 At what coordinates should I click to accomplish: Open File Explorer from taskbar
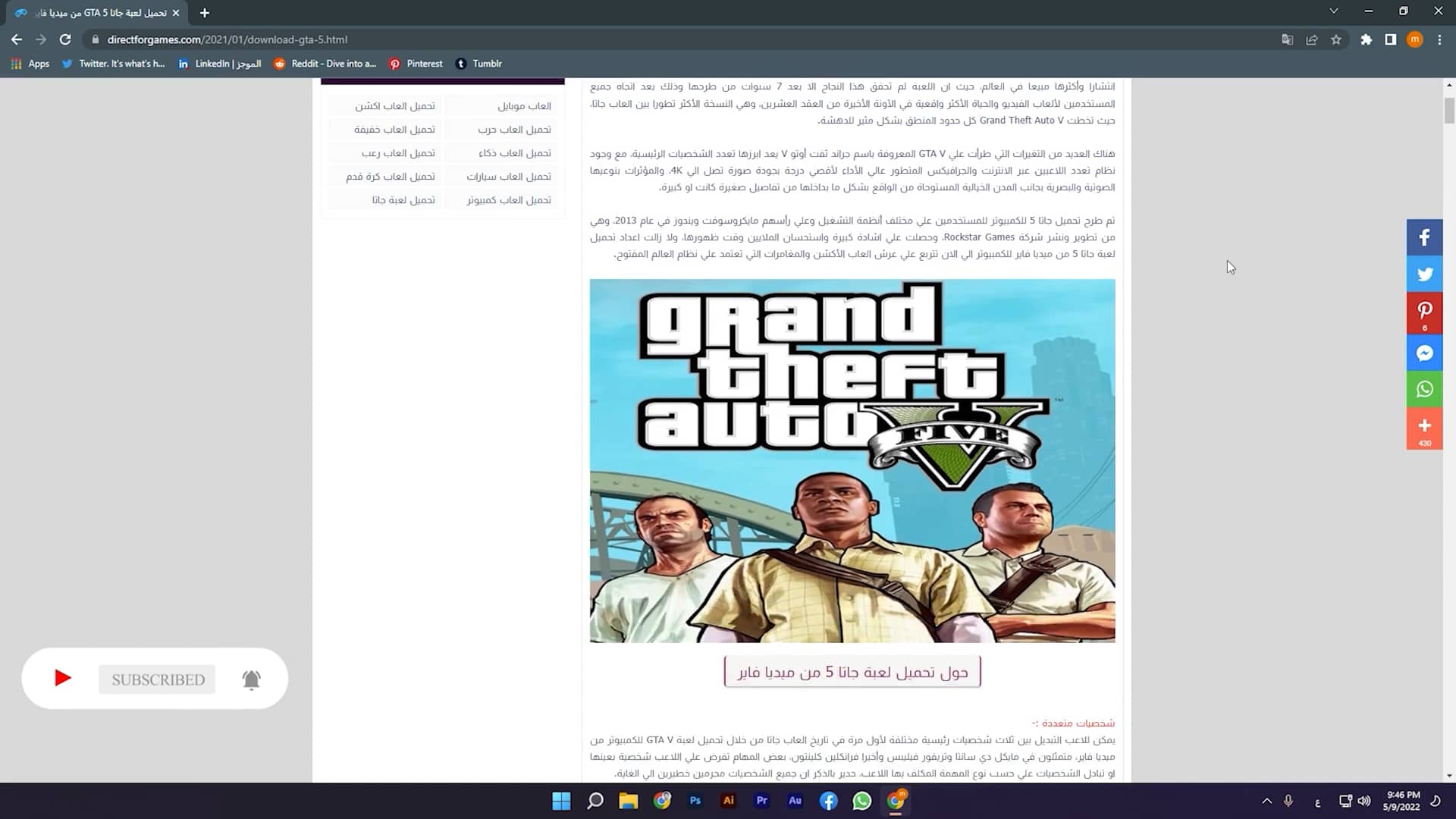coord(629,801)
